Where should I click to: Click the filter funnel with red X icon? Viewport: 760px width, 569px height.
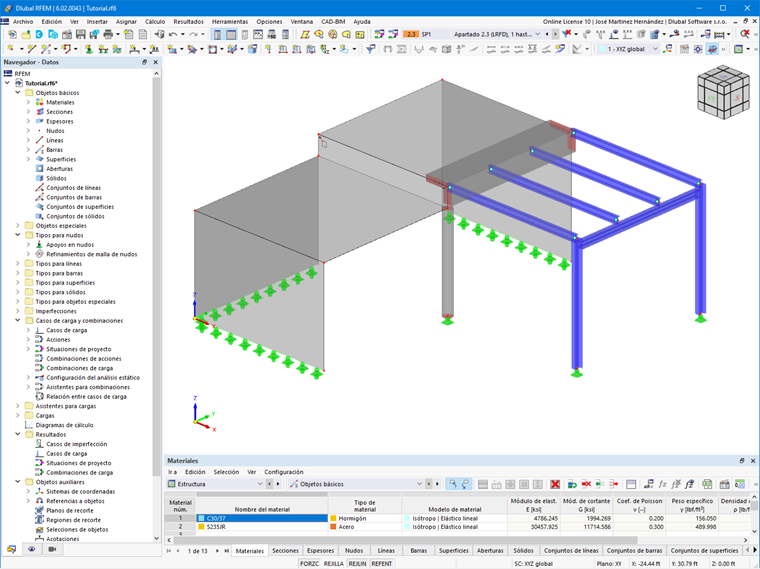[x=567, y=34]
